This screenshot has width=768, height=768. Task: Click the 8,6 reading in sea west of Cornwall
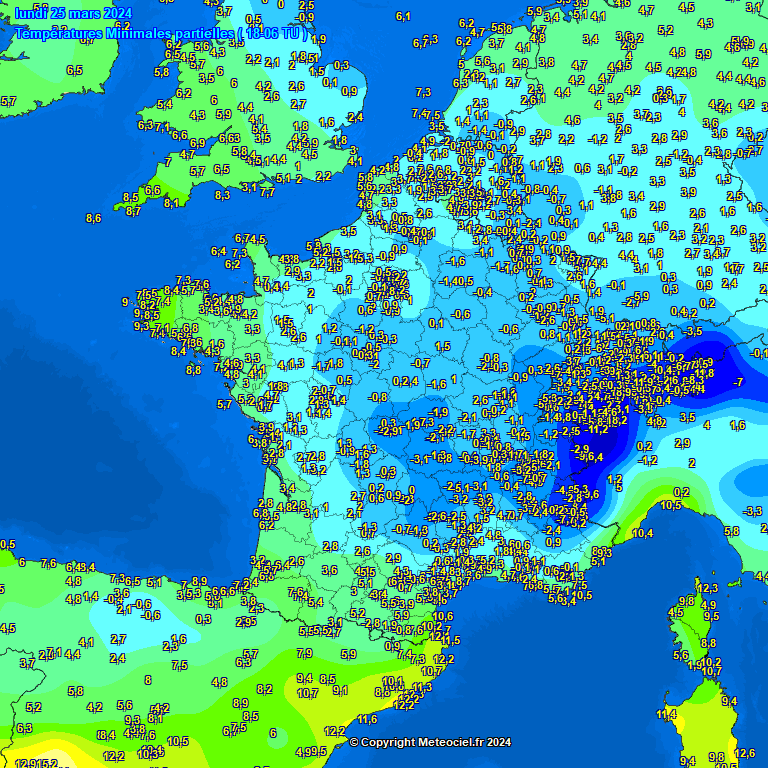94,218
